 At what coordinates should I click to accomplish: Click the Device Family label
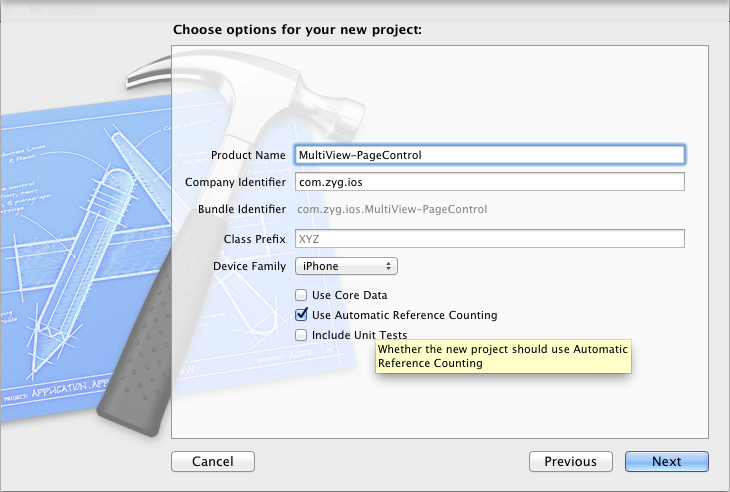click(x=250, y=266)
